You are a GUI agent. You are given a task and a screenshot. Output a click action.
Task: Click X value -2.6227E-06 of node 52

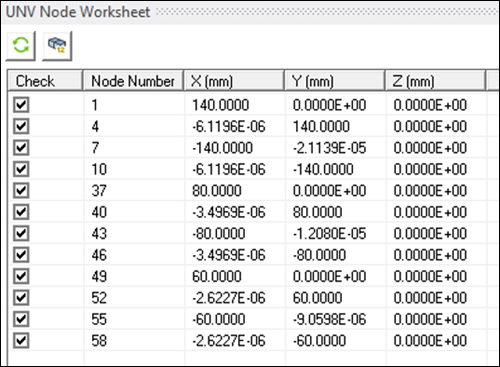pyautogui.click(x=229, y=298)
